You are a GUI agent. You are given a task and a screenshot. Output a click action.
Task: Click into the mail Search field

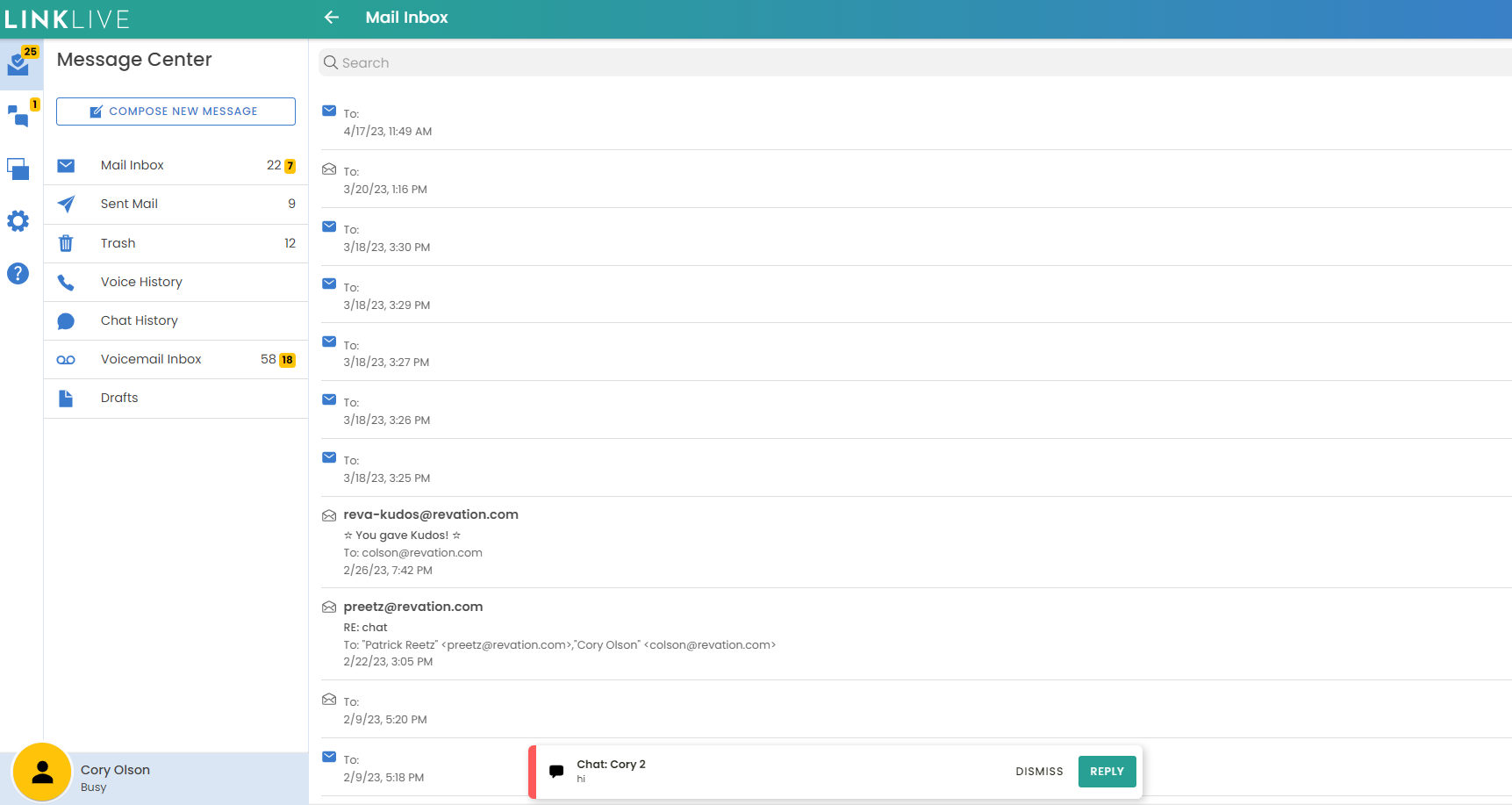(878, 63)
